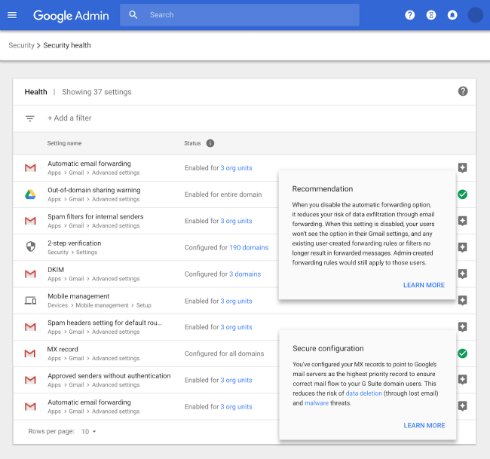The height and width of the screenshot is (459, 490).
Task: Select Approved senders without authentication name
Action: pyautogui.click(x=109, y=376)
